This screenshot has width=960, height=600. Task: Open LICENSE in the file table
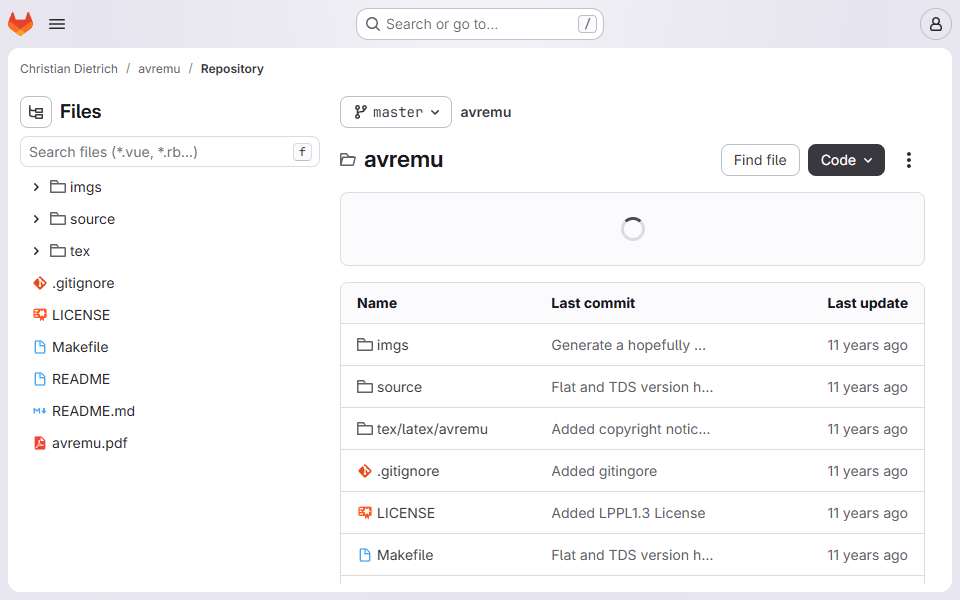click(406, 513)
